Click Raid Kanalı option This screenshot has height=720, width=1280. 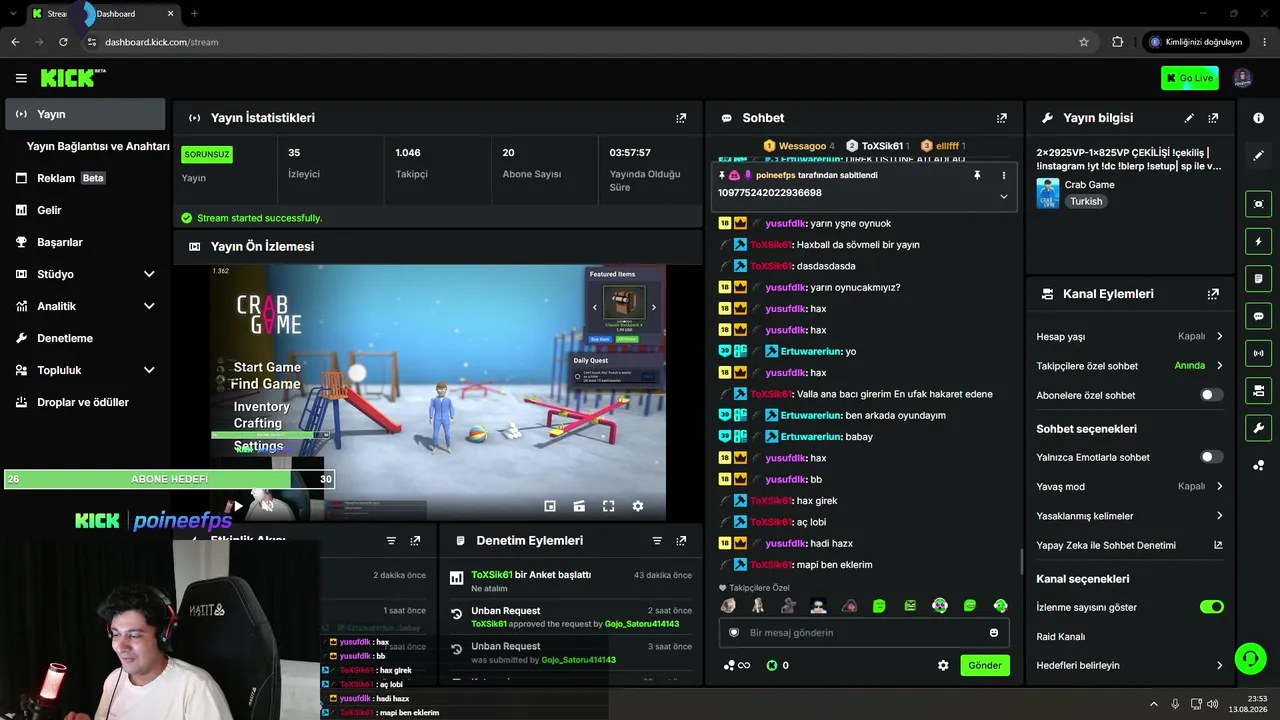click(1060, 636)
